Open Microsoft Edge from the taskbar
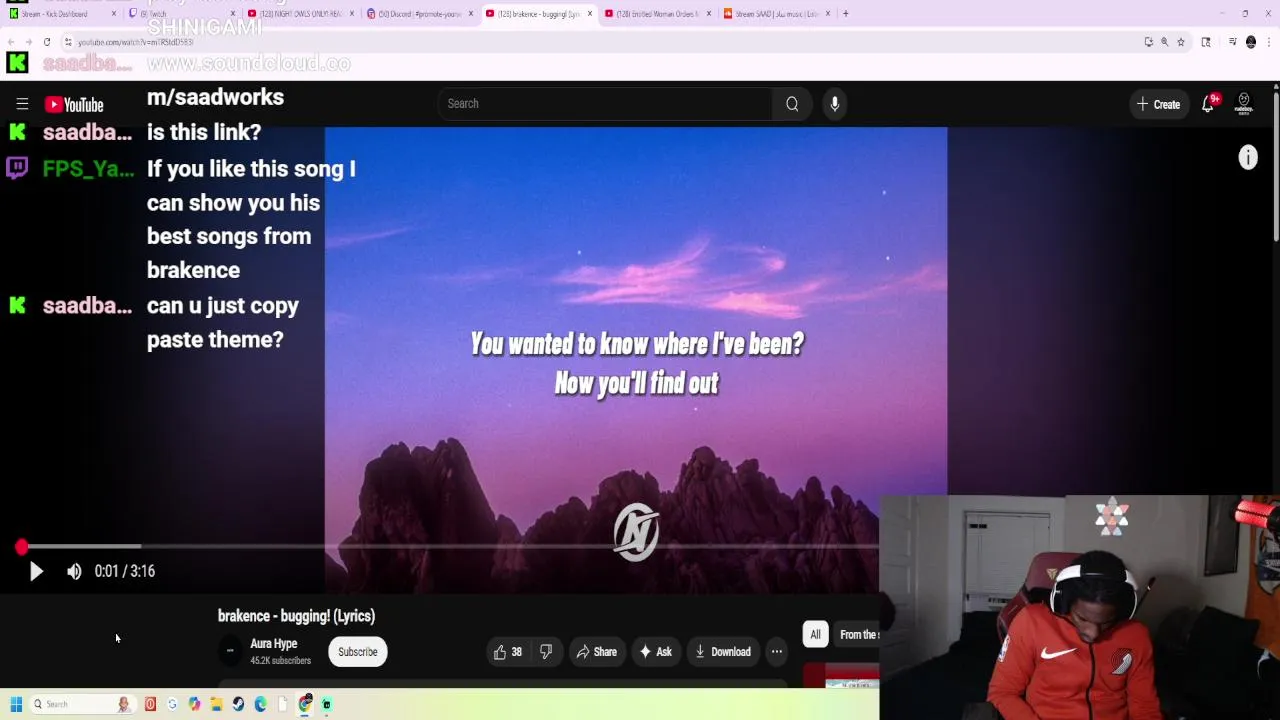The image size is (1280, 720). 260,704
